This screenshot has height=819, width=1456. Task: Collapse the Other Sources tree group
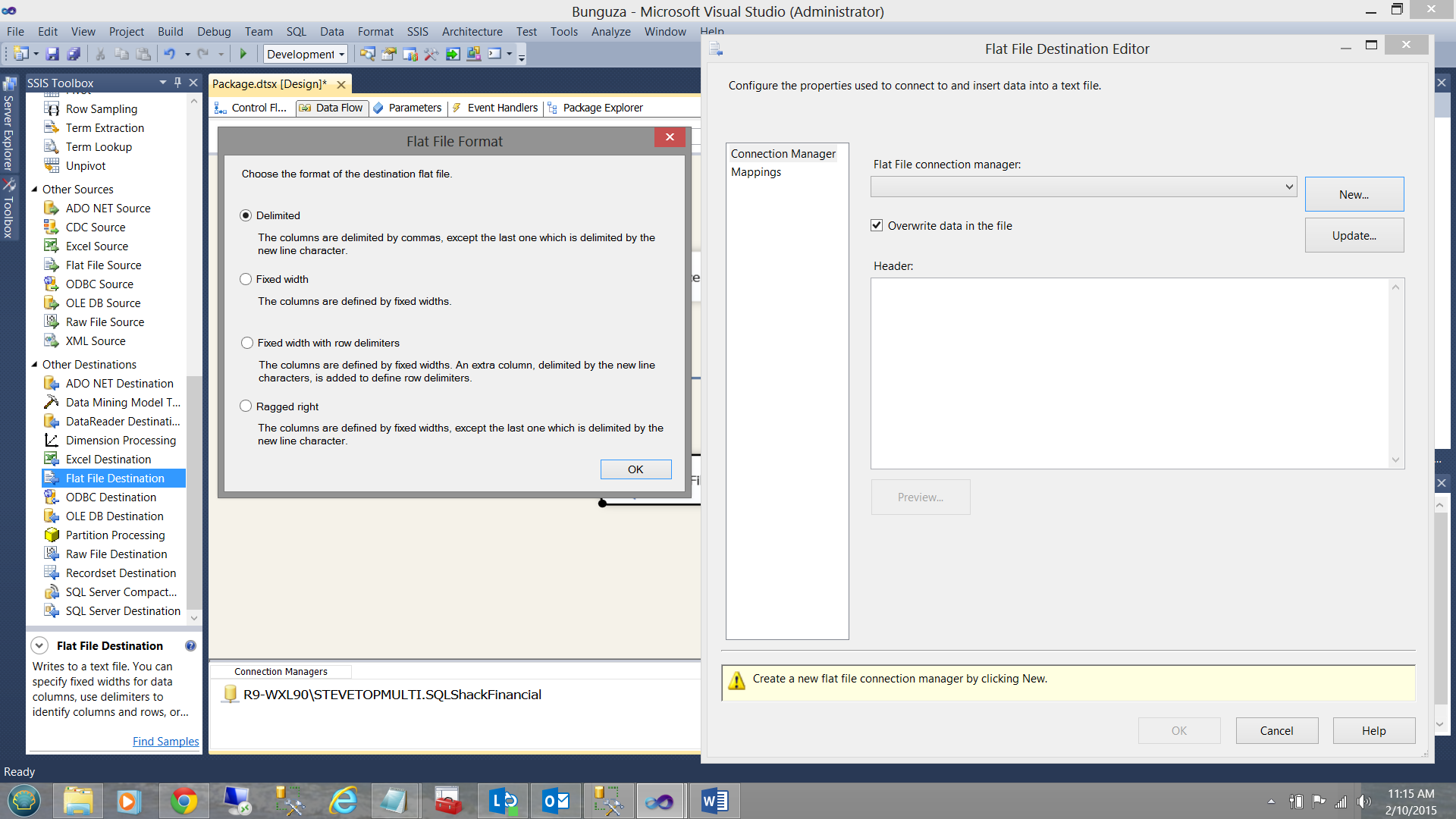coord(35,190)
